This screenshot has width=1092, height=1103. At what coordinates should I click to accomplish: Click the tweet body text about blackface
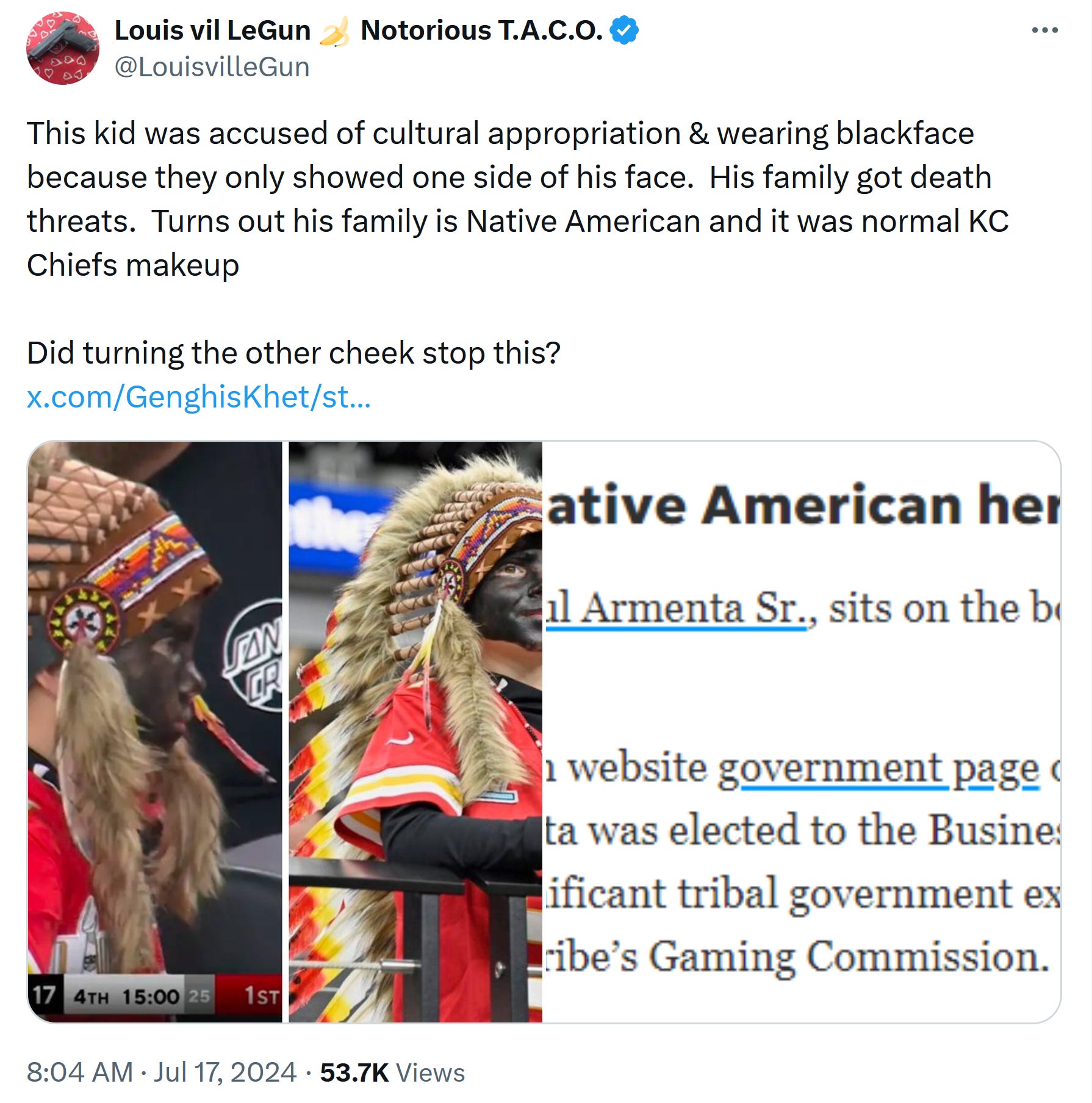518,199
